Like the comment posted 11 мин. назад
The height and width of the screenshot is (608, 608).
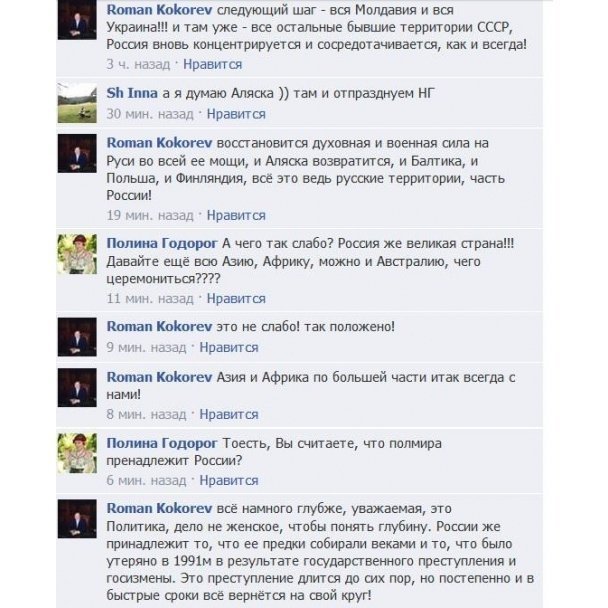coord(236,299)
